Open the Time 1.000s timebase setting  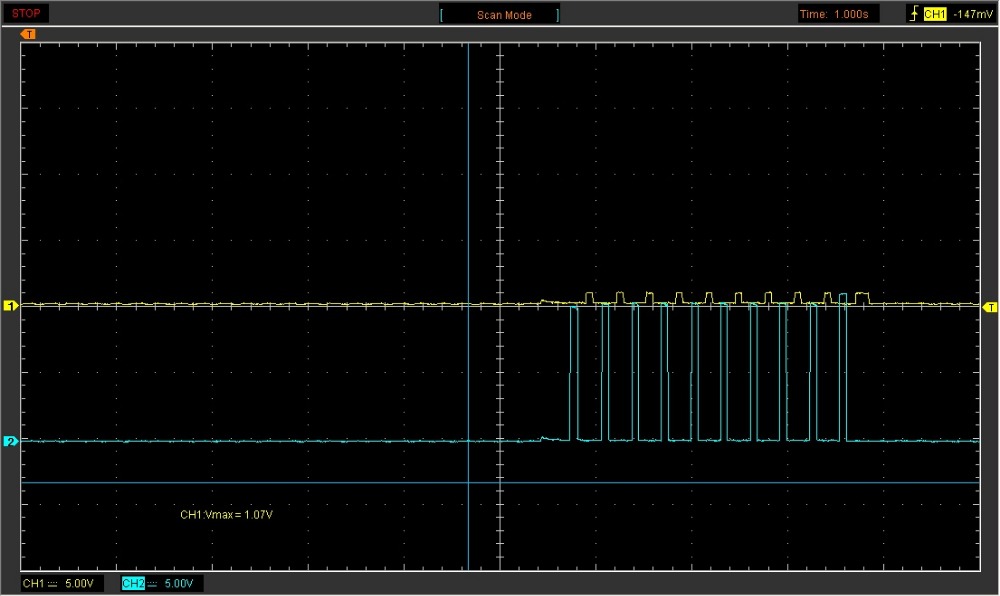[840, 15]
